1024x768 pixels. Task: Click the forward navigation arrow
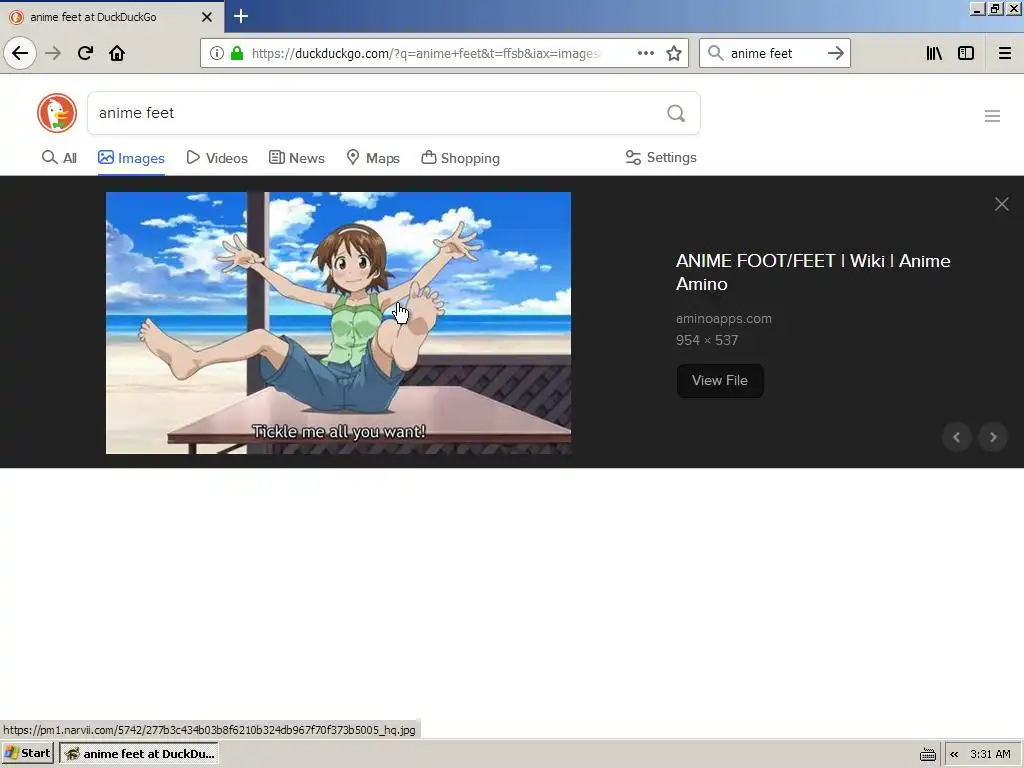tap(53, 53)
